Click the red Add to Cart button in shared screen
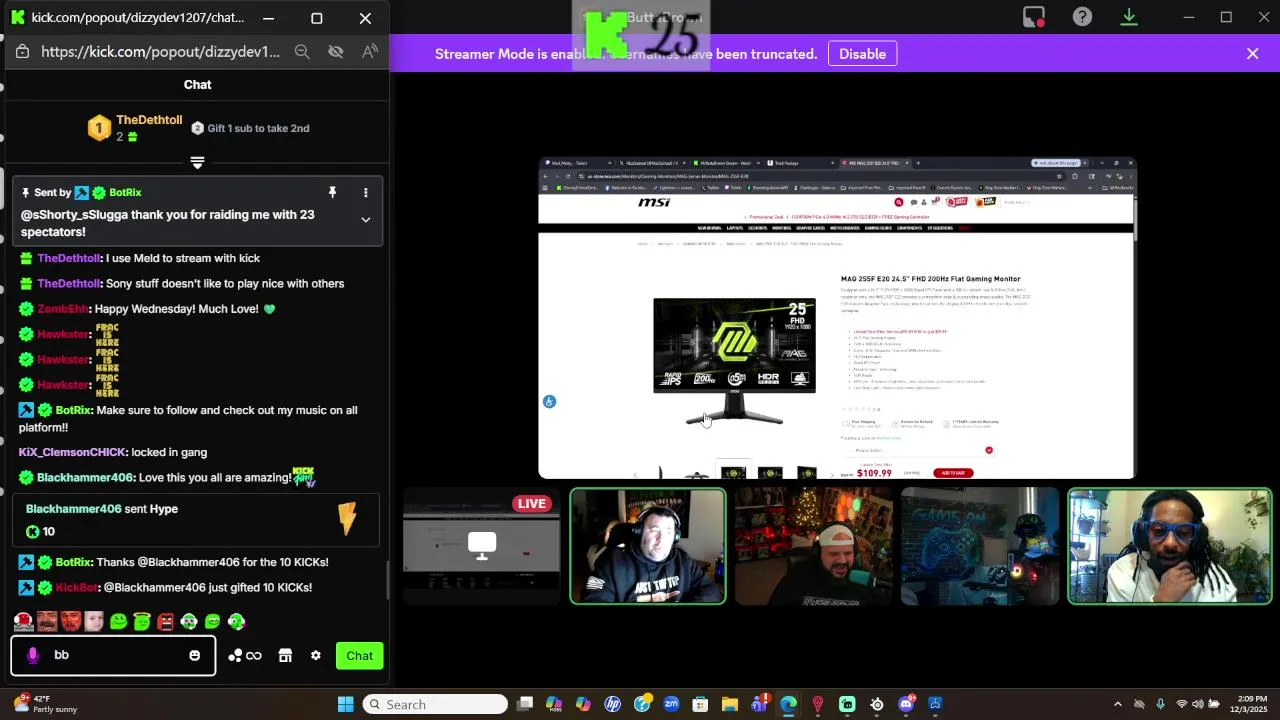The width and height of the screenshot is (1280, 720). (952, 473)
